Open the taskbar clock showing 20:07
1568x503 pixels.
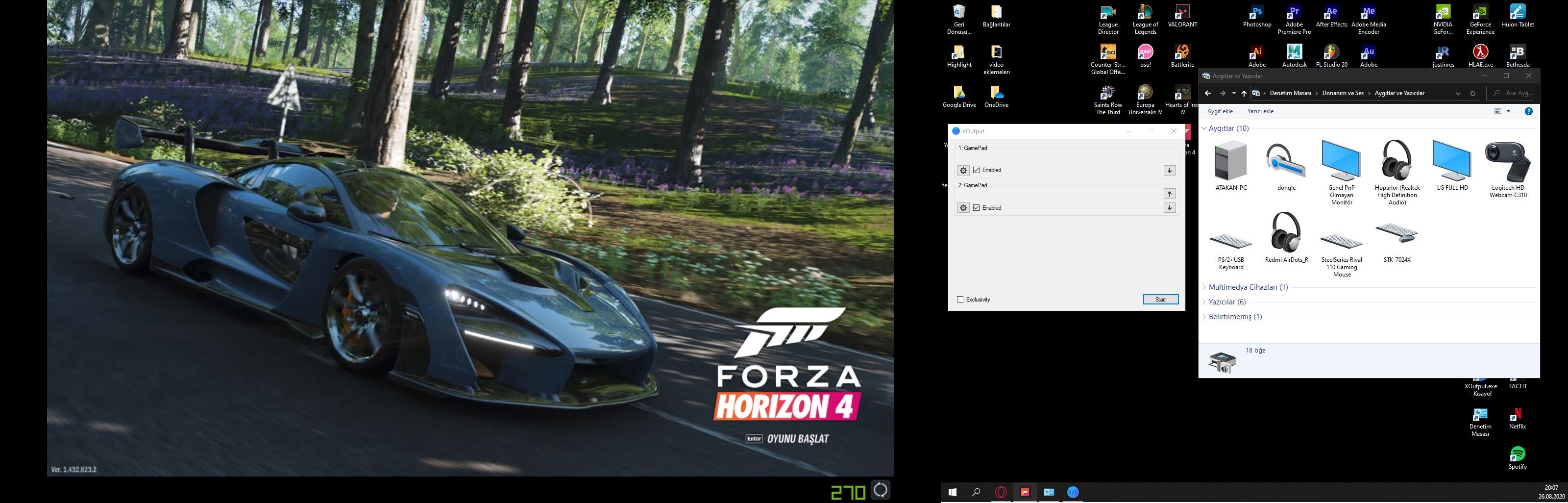coord(1551,492)
